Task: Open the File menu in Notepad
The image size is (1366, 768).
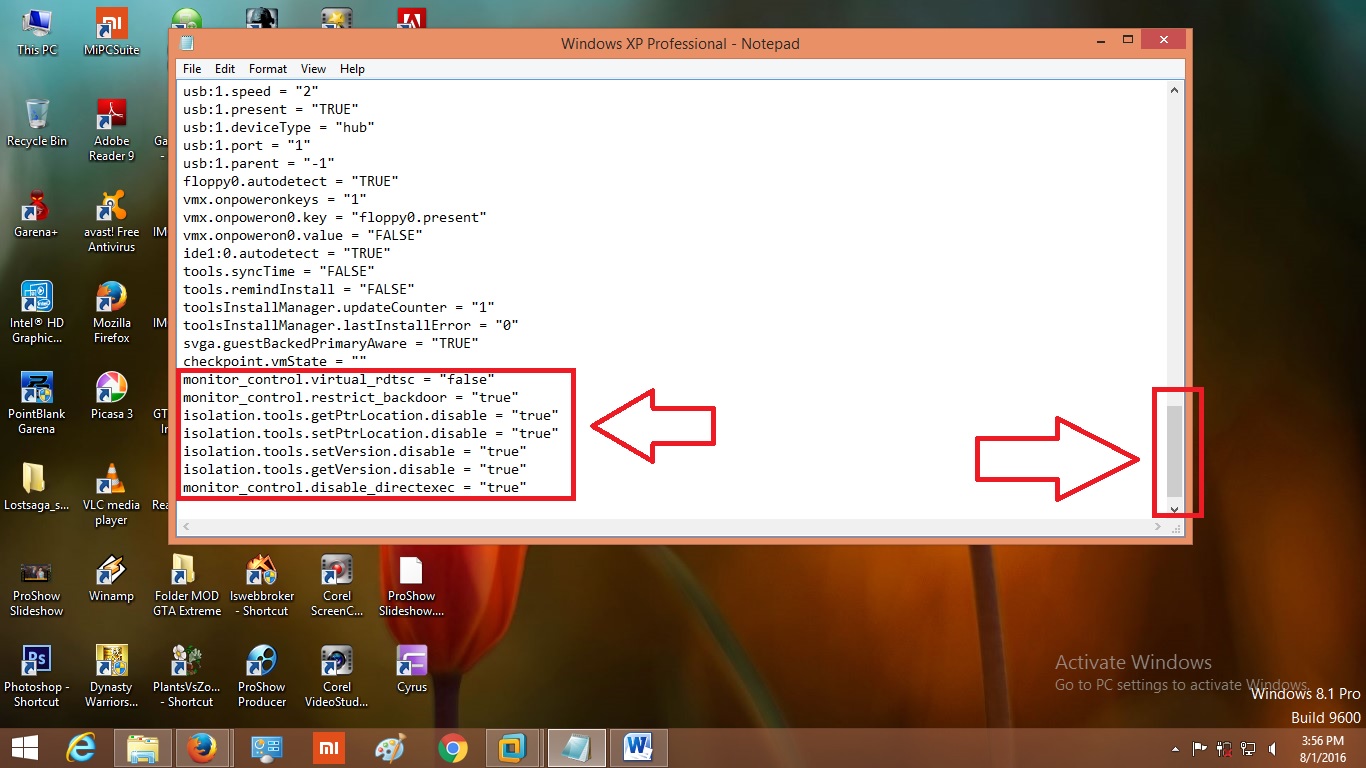Action: 191,68
